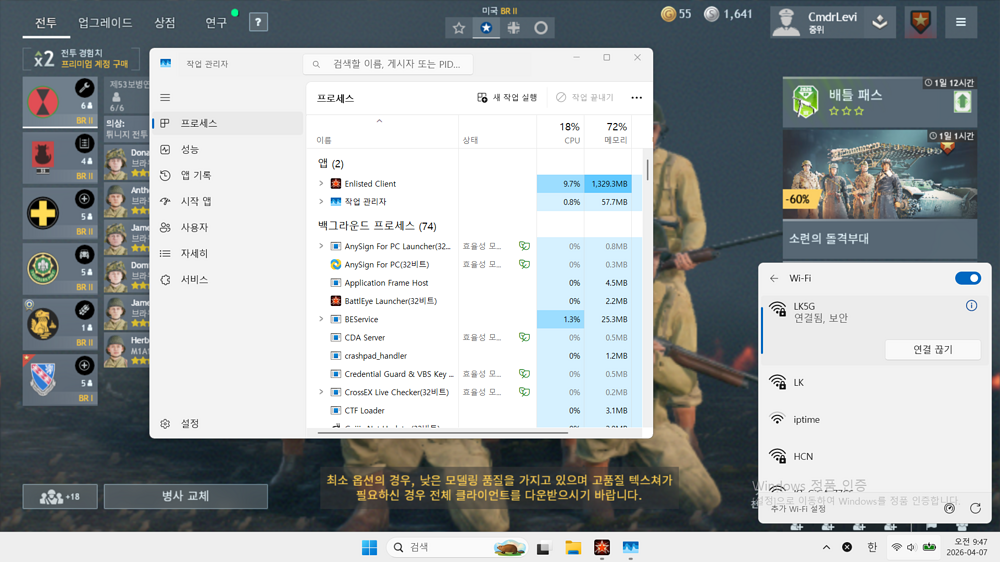1000x562 pixels.
Task: Click the red star badge icon
Action: pyautogui.click(x=920, y=22)
